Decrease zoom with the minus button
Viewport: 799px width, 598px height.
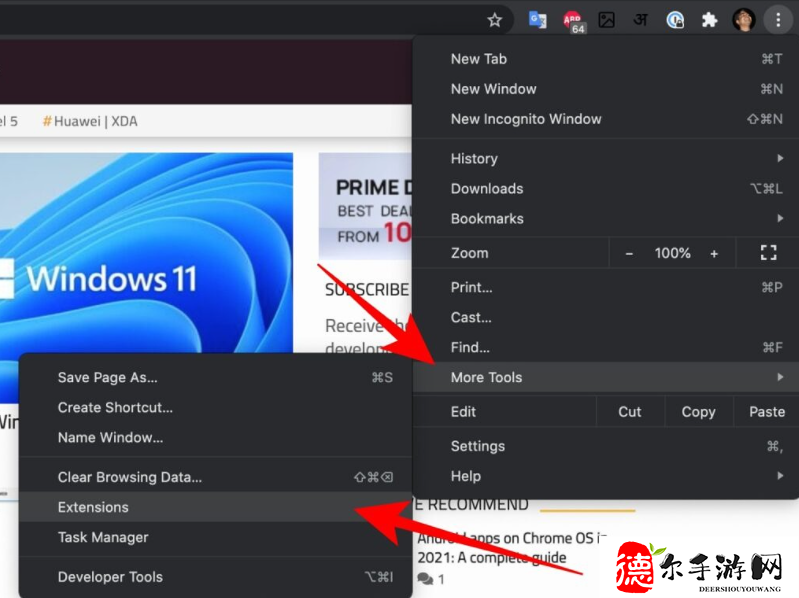(629, 253)
